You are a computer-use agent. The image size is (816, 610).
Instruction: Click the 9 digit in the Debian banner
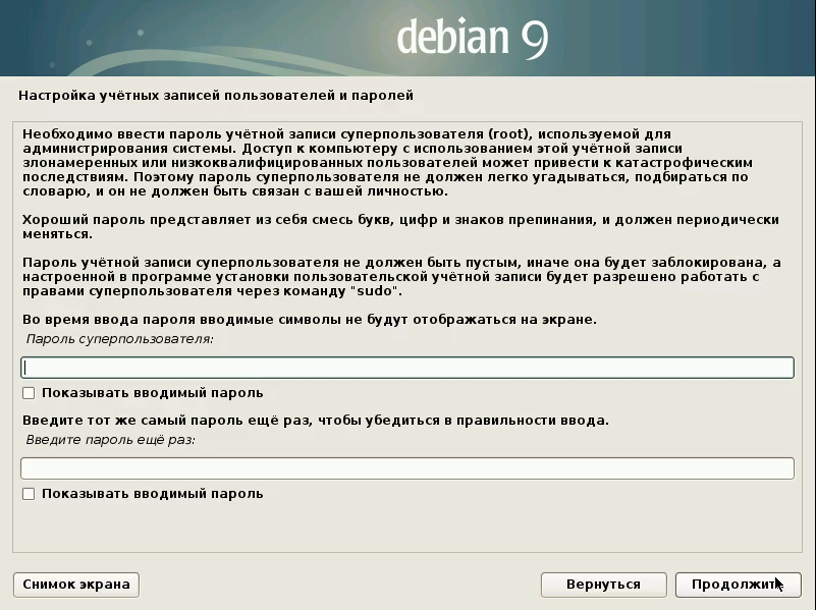[532, 38]
